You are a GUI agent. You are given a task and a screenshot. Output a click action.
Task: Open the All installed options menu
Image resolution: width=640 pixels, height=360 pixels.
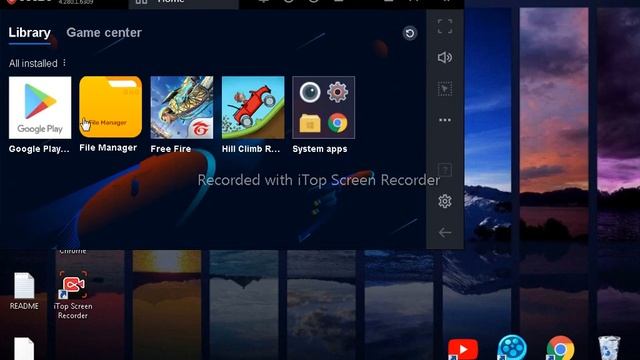[64, 63]
